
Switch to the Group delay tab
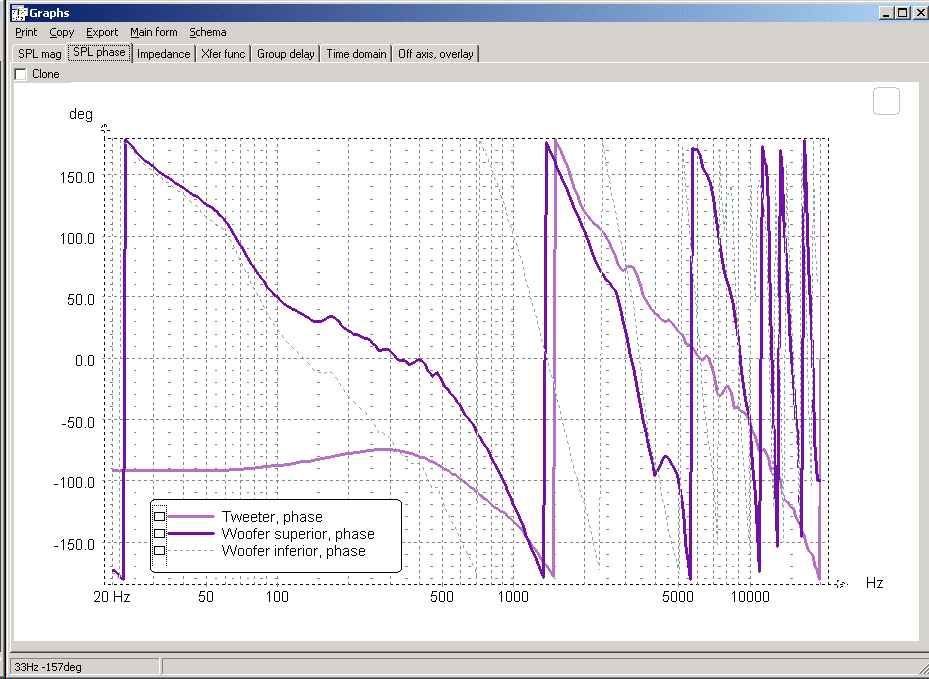(286, 54)
